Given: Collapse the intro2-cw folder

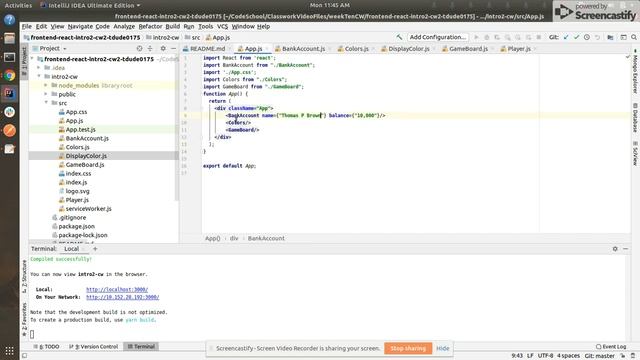Looking at the screenshot, I should tap(39, 76).
